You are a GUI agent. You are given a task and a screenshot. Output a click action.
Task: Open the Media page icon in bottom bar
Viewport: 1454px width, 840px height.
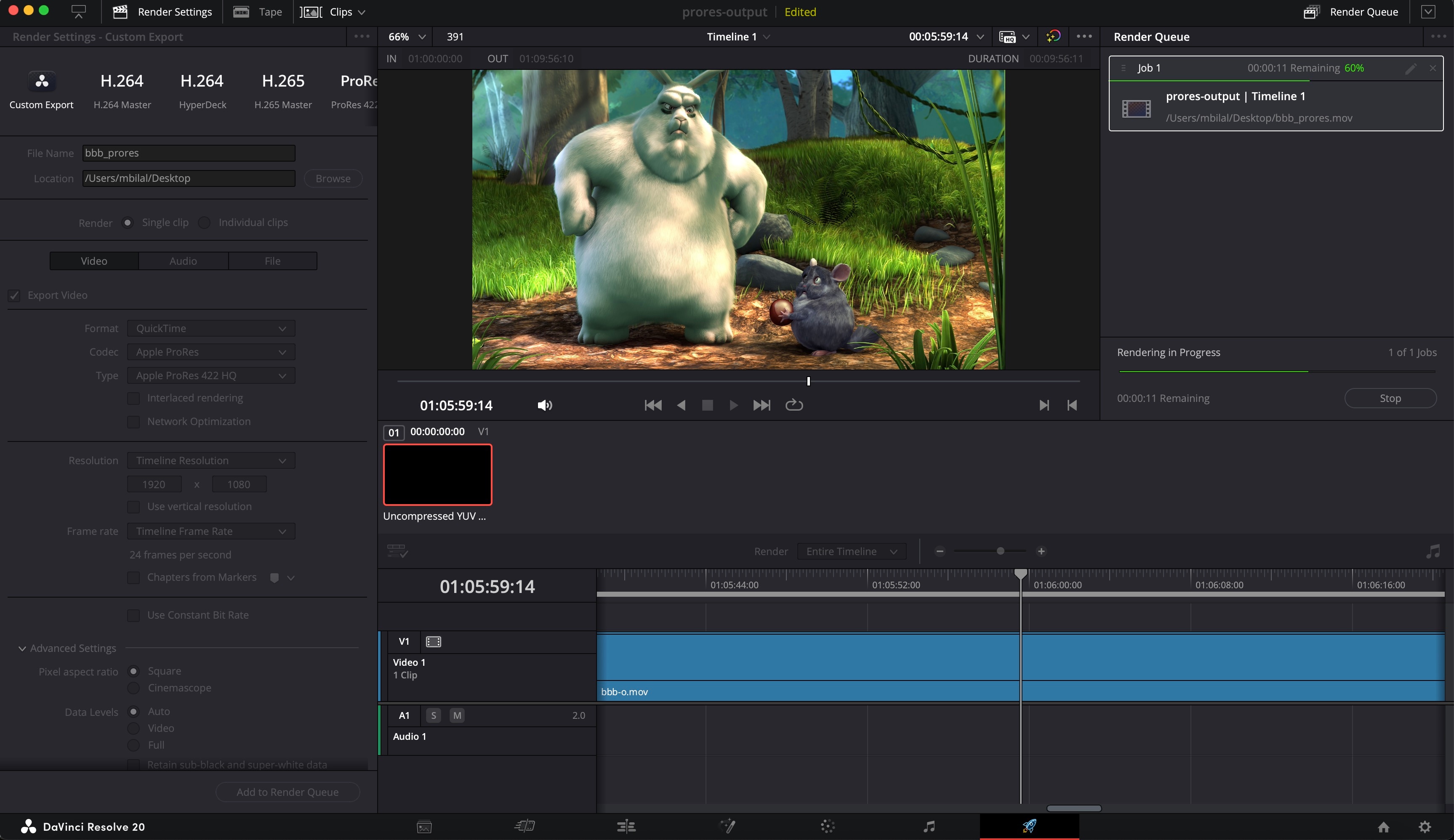point(424,827)
